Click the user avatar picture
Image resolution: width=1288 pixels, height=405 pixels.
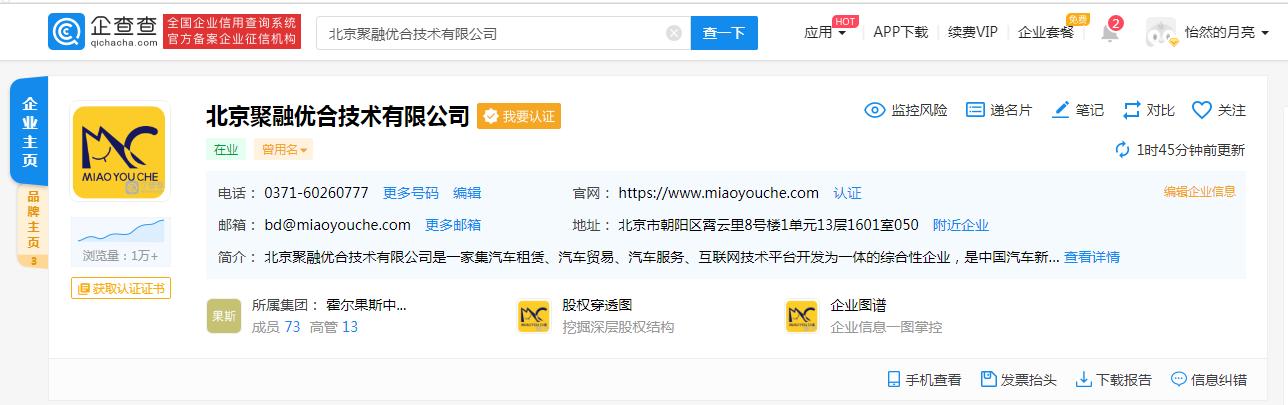point(1162,32)
